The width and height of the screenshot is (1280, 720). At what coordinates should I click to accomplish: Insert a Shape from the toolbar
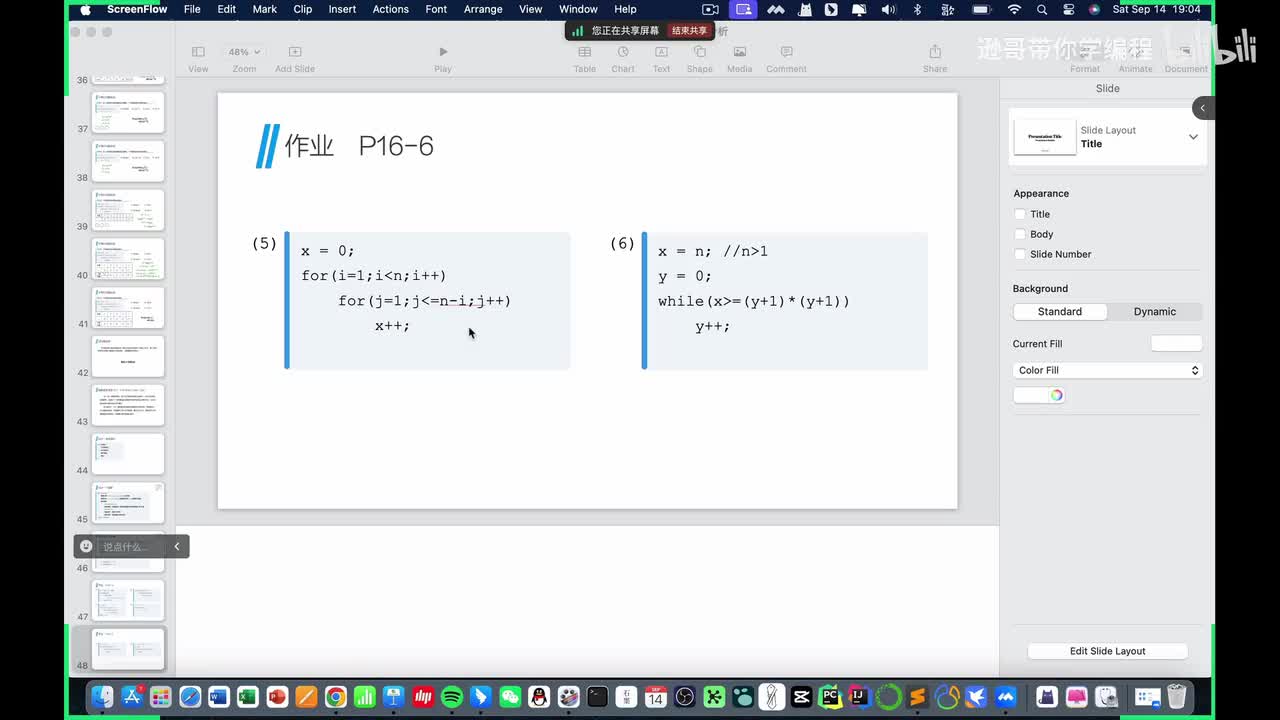[x=700, y=58]
